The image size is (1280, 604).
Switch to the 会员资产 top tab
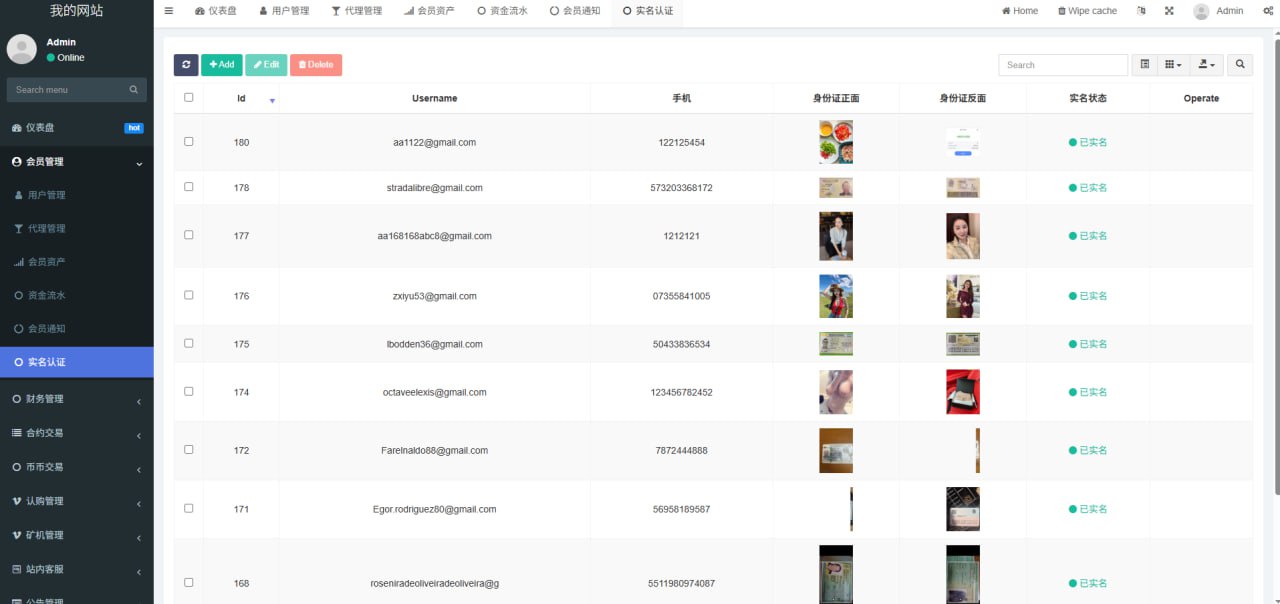429,11
